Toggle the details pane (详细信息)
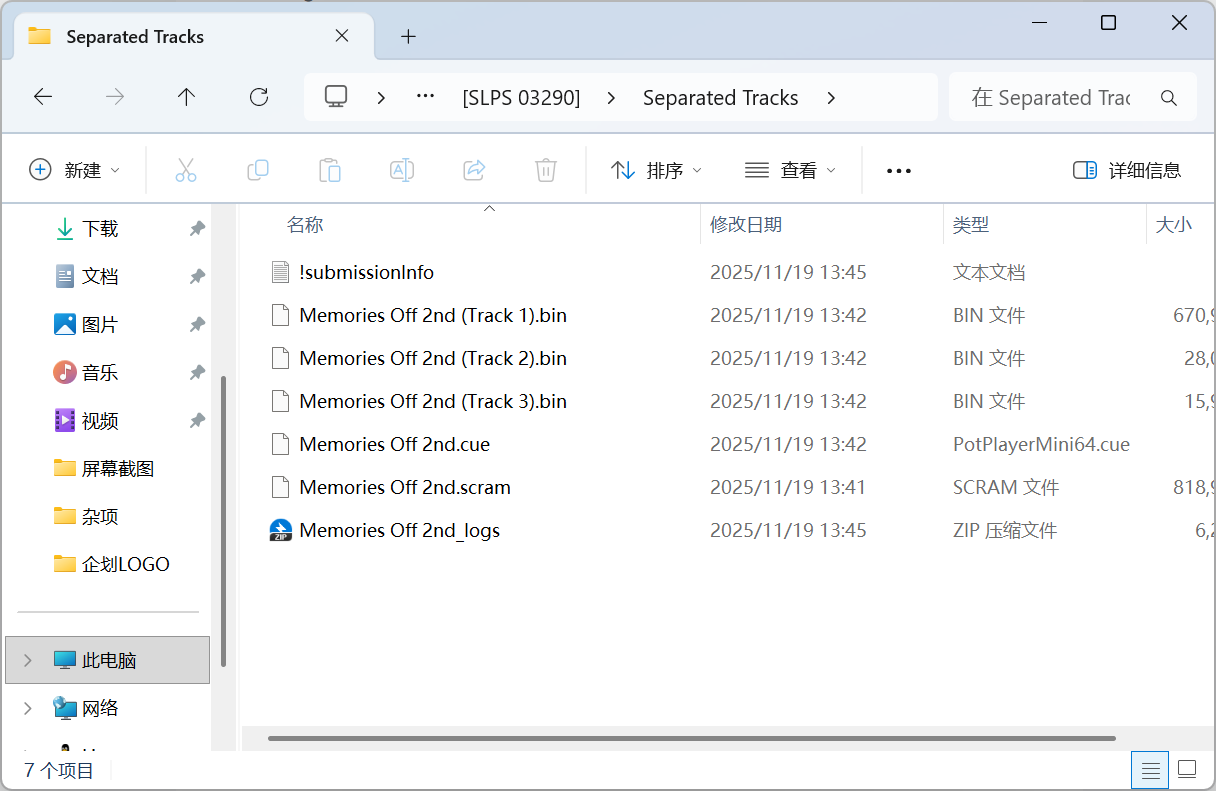1216x791 pixels. pyautogui.click(x=1127, y=170)
